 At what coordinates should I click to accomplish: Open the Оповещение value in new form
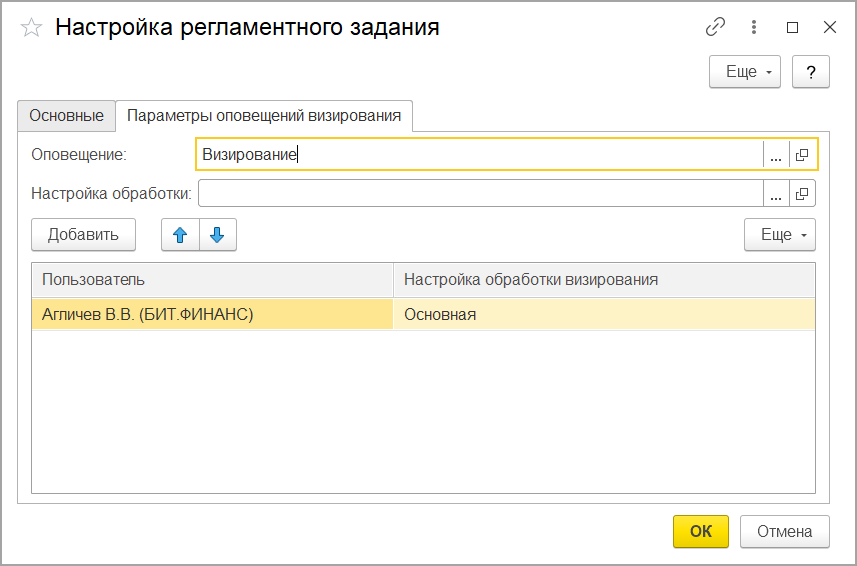[803, 154]
